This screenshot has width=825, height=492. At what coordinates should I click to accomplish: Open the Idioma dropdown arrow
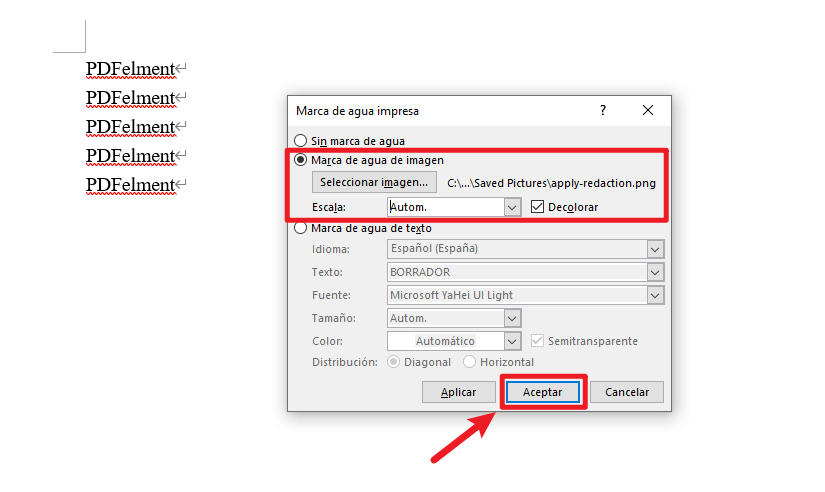click(x=655, y=249)
